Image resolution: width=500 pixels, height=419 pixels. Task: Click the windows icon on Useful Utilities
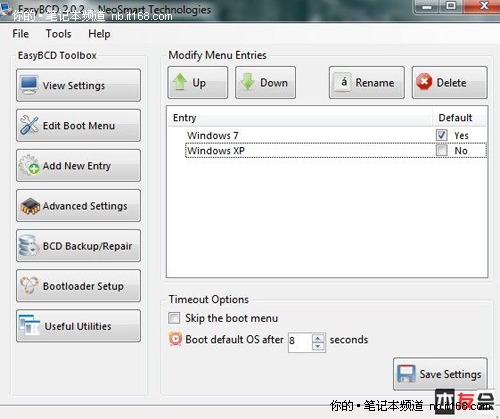coord(29,325)
